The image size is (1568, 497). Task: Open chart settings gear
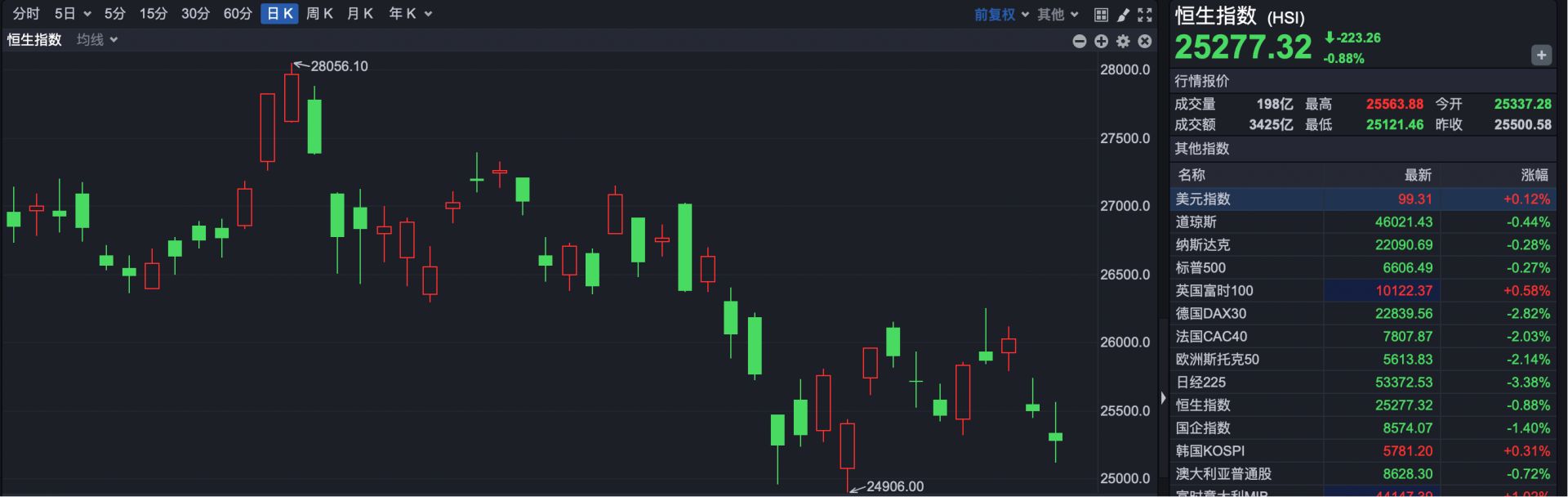tap(1123, 41)
